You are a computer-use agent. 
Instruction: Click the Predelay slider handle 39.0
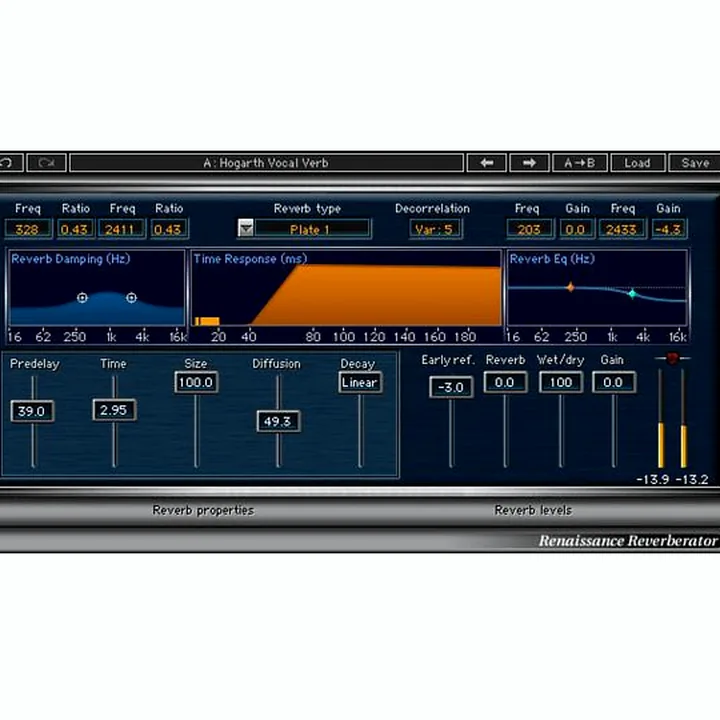click(32, 411)
